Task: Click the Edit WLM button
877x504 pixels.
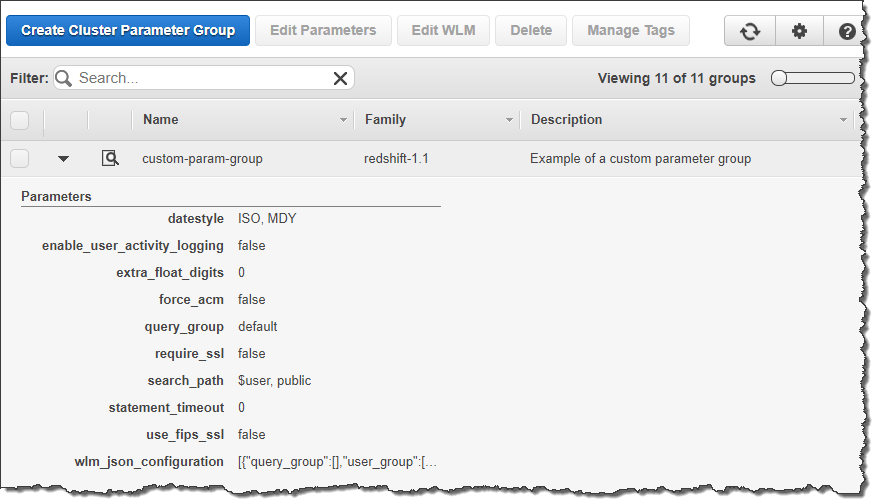Action: coord(443,30)
